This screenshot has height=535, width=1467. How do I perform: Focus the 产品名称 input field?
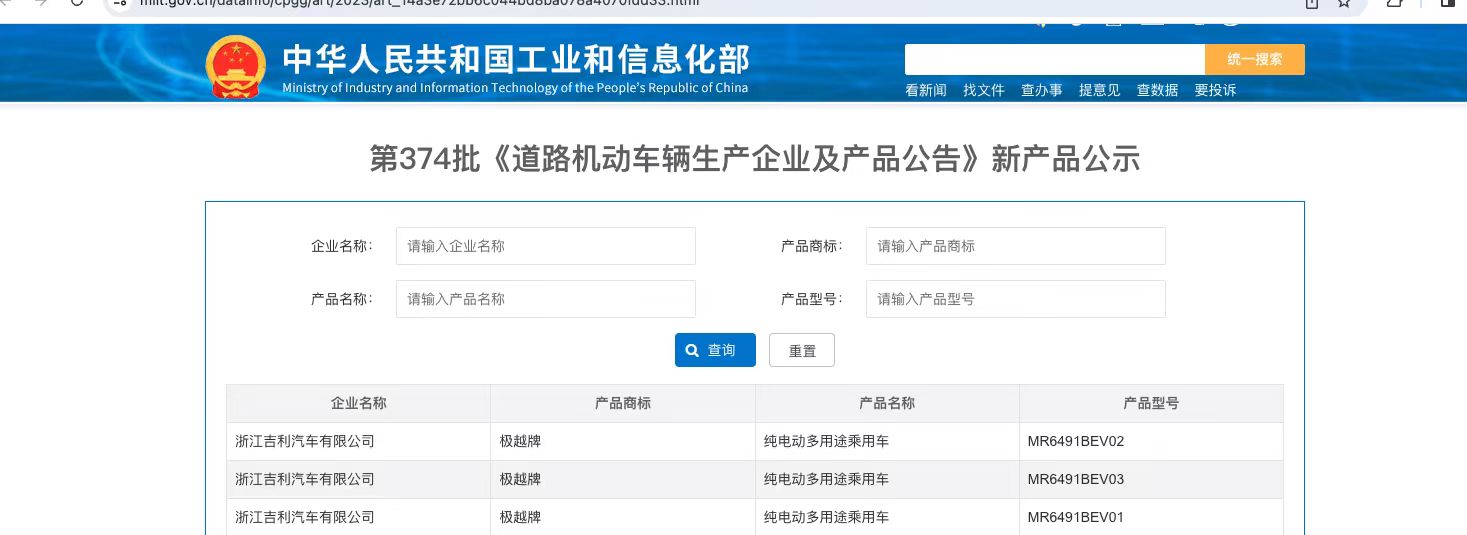[545, 299]
